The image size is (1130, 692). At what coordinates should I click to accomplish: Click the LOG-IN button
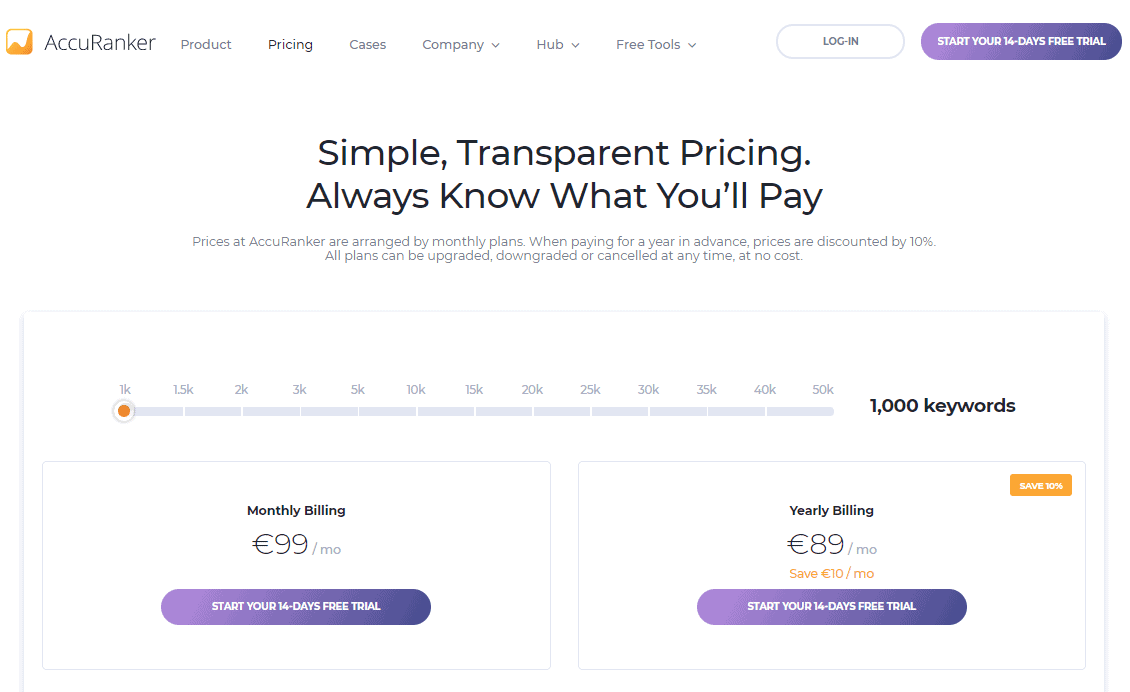840,42
